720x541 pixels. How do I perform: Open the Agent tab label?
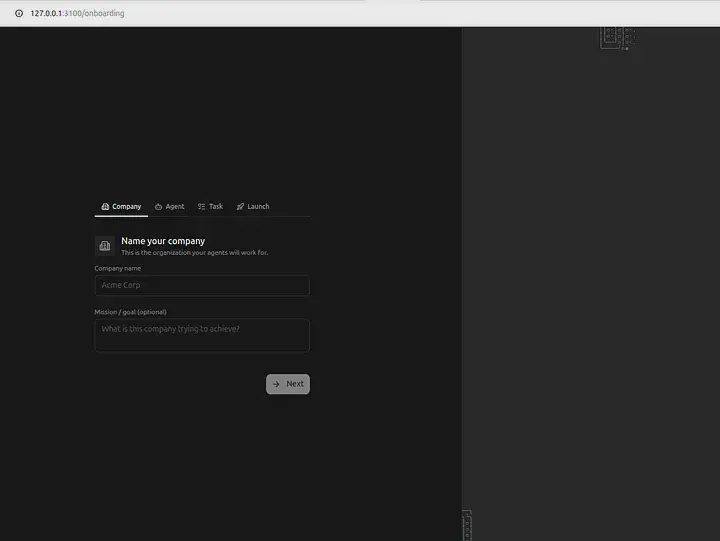[175, 207]
